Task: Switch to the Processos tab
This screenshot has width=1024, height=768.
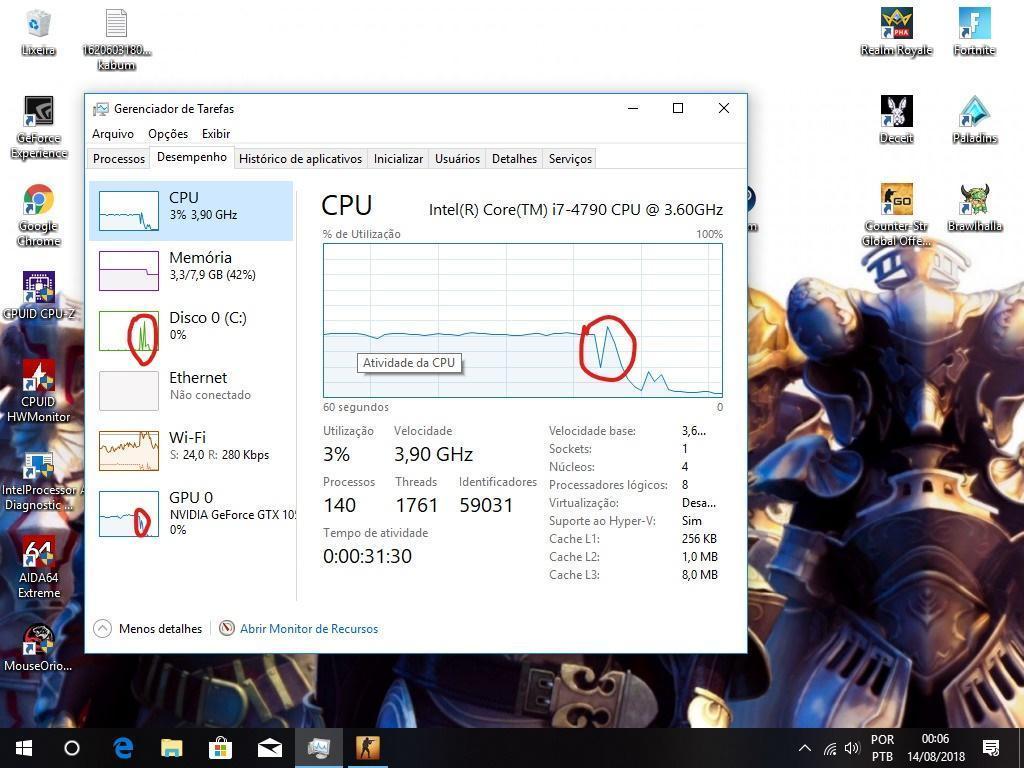Action: click(x=119, y=159)
